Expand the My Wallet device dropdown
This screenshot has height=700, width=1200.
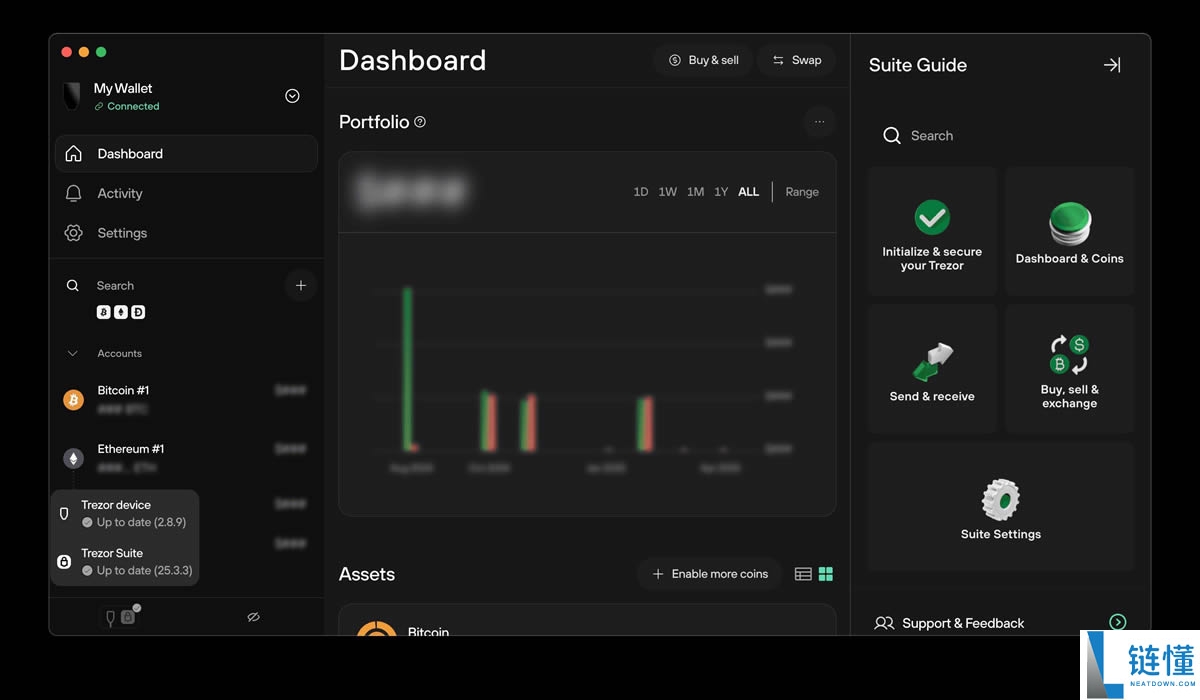click(x=292, y=96)
